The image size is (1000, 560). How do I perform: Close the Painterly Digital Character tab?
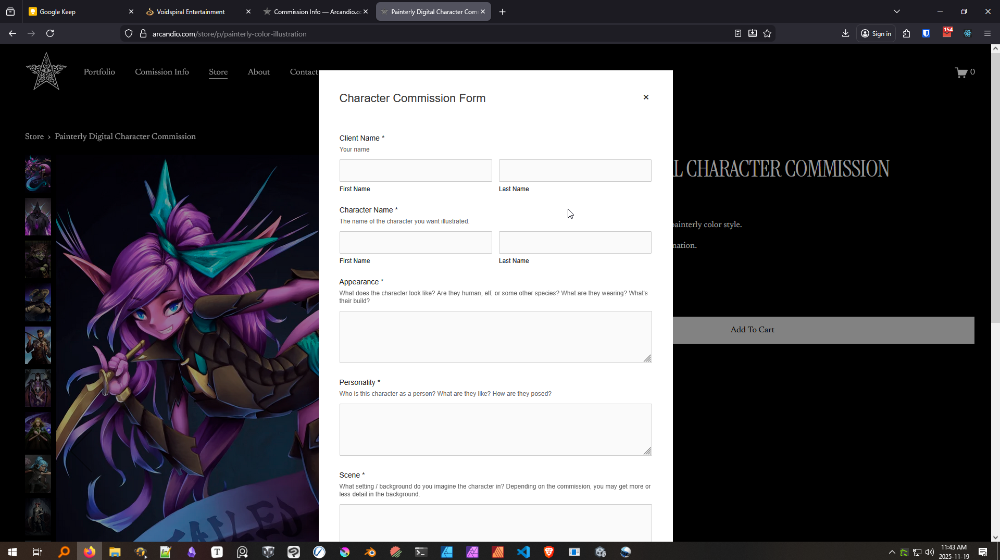point(483,11)
